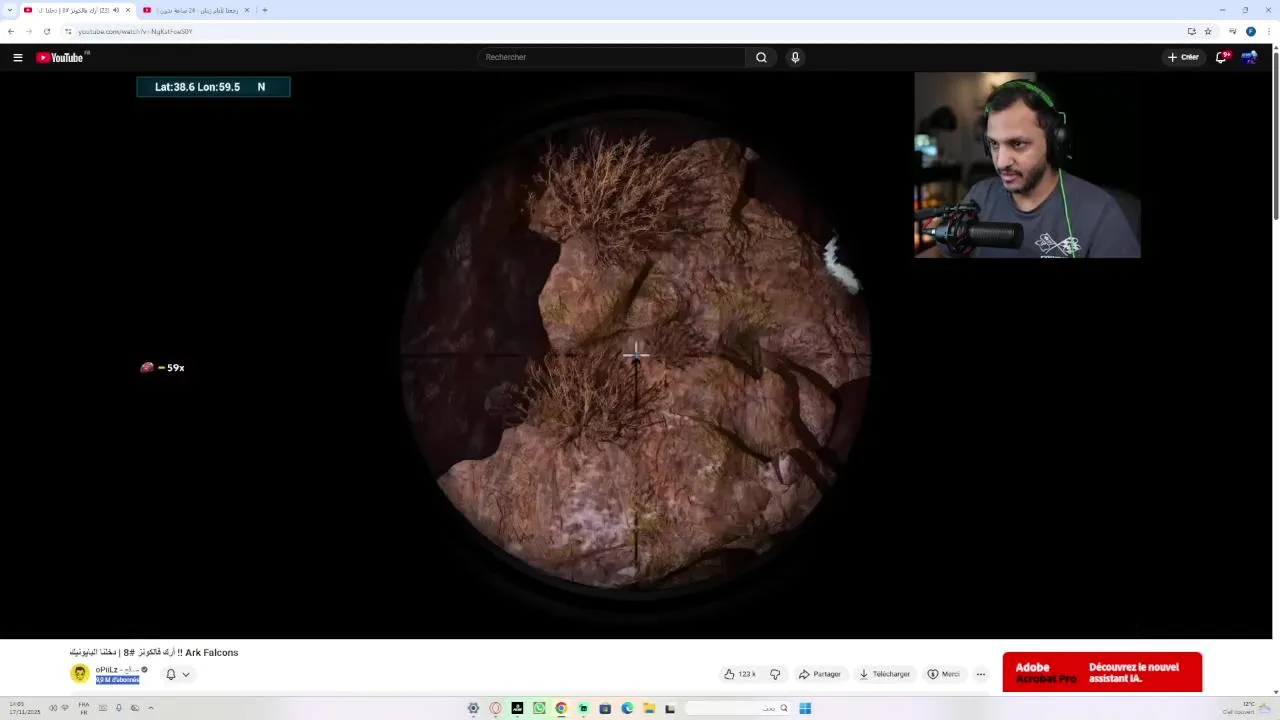
Task: Click the page vertical scrollbar
Action: tap(1276, 132)
